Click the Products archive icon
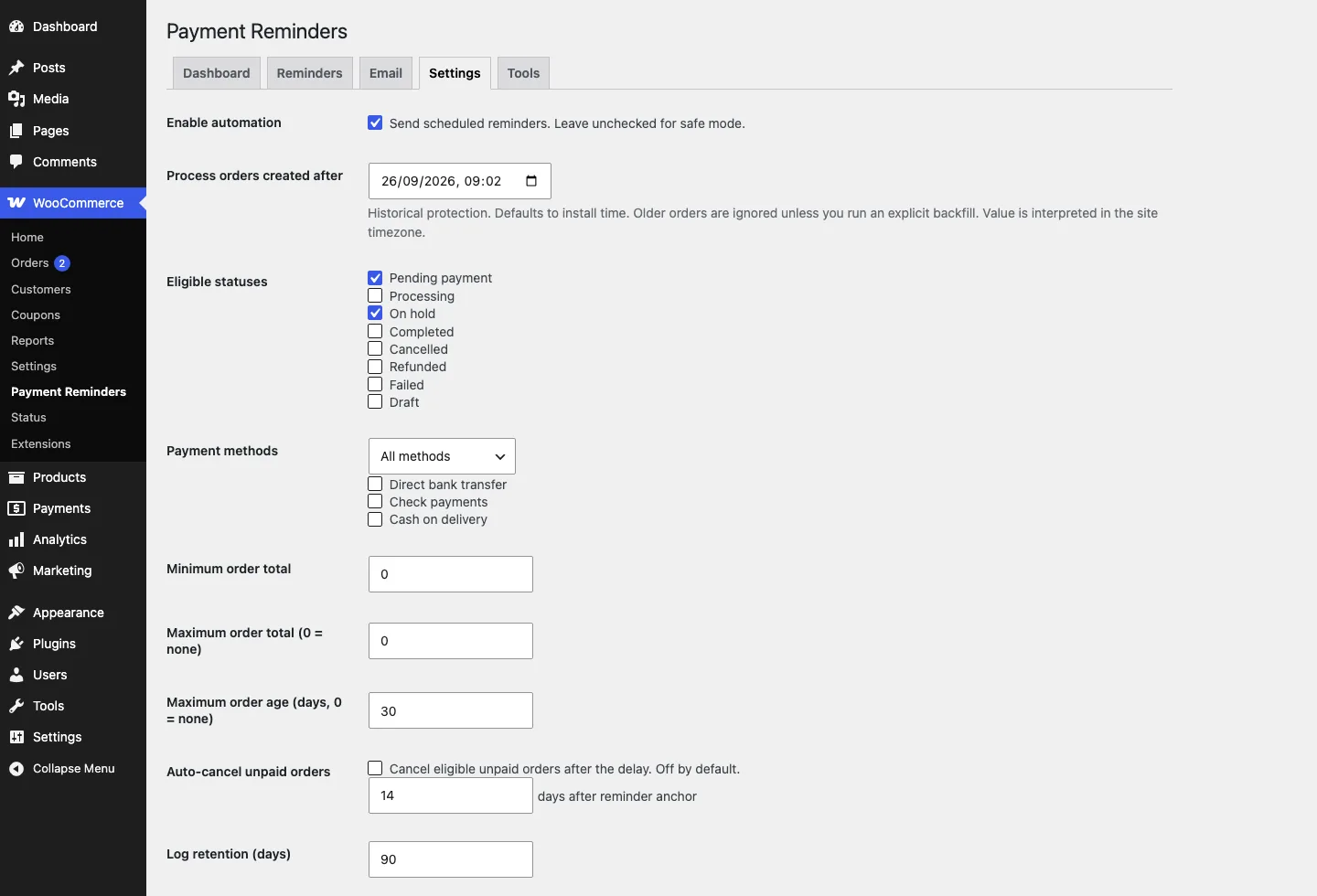 (16, 477)
